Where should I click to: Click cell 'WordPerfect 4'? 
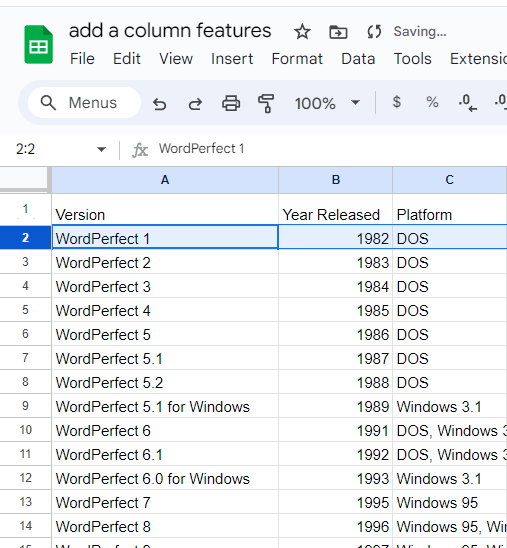click(165, 310)
